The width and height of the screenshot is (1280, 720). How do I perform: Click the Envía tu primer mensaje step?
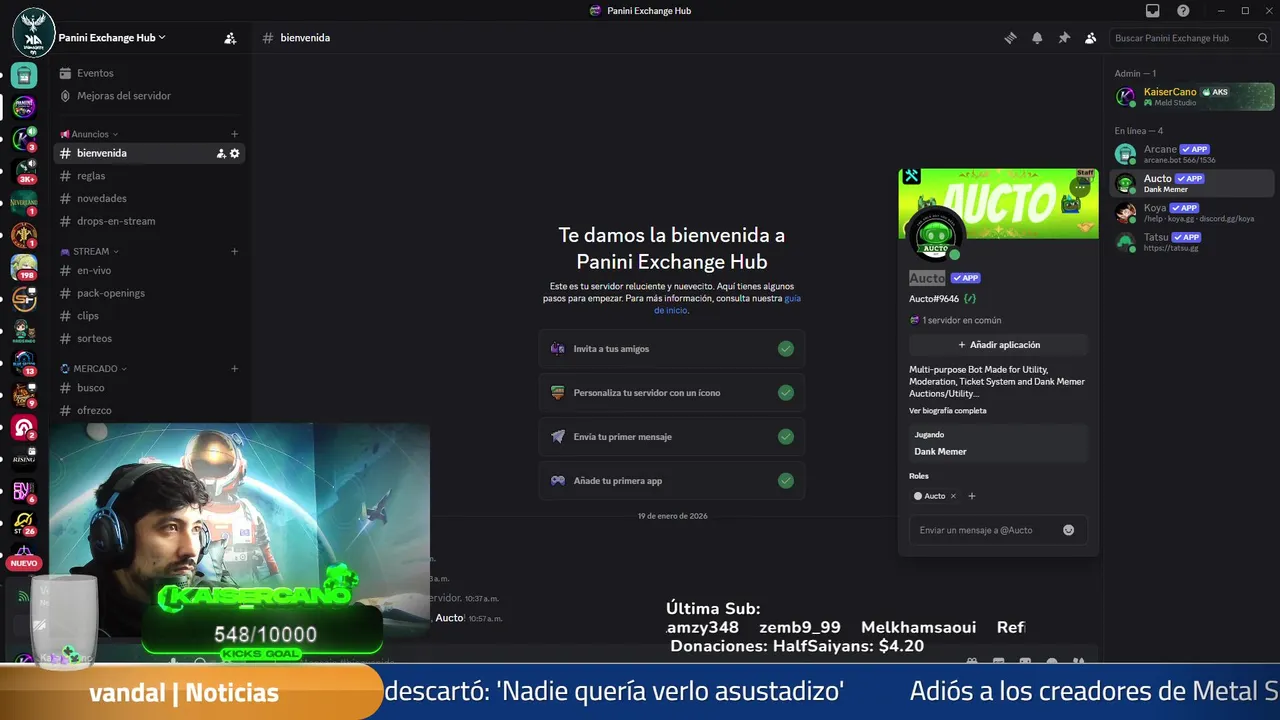[x=672, y=437]
